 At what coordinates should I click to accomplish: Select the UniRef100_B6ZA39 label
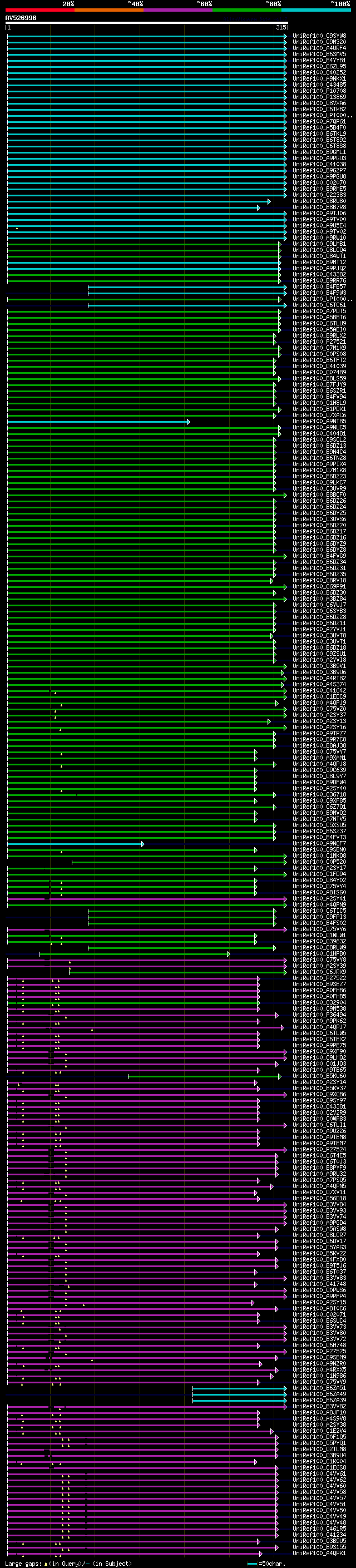point(319,1401)
